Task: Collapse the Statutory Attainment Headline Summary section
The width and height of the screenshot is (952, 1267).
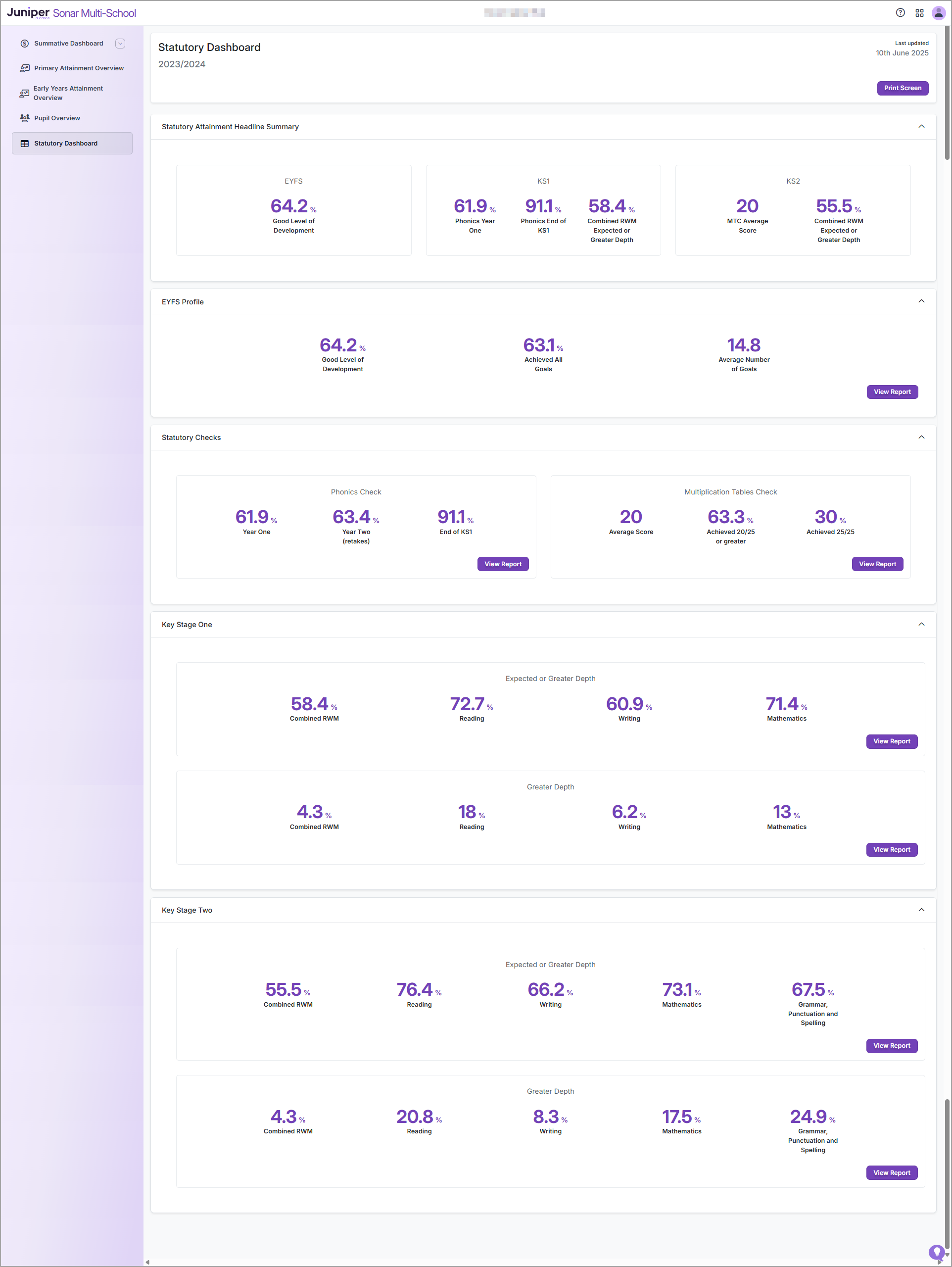Action: 921,127
